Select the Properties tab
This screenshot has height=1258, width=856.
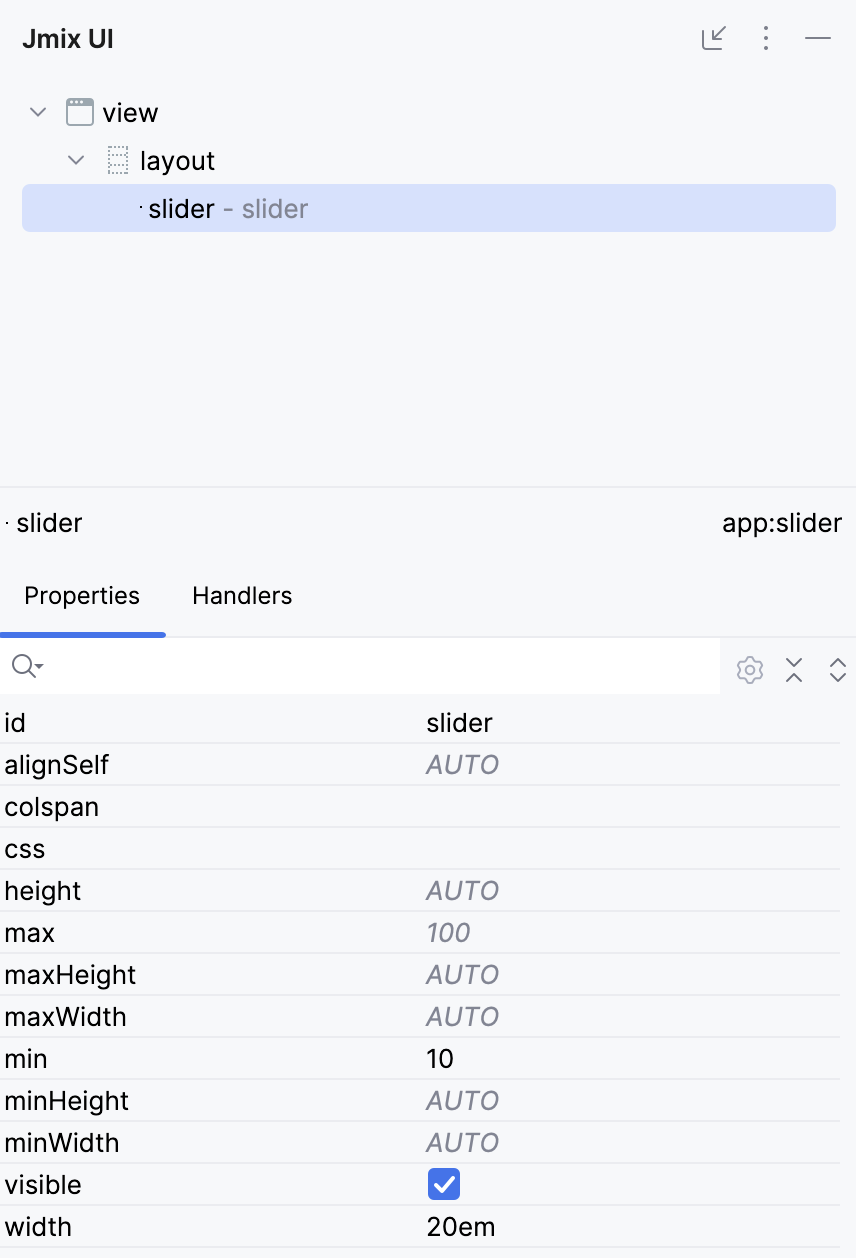point(82,596)
